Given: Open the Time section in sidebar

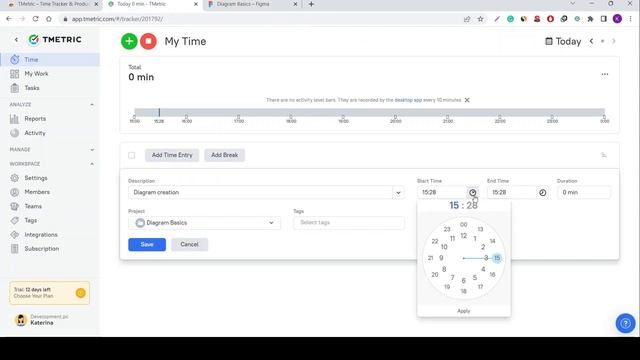Looking at the screenshot, I should [50, 60].
